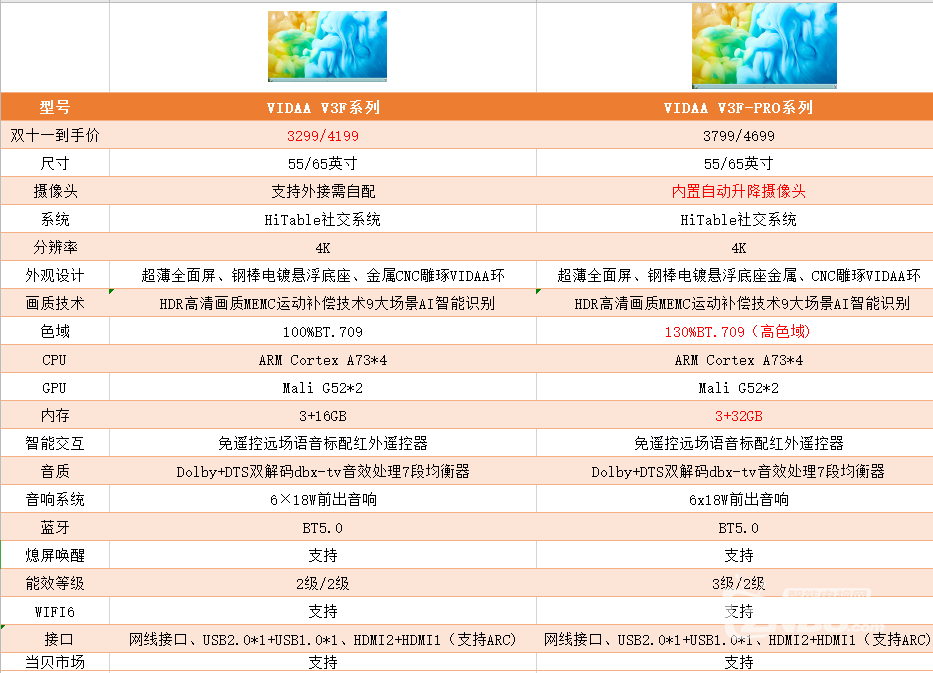Select the 接口 row label
This screenshot has width=933, height=673.
[x=55, y=639]
